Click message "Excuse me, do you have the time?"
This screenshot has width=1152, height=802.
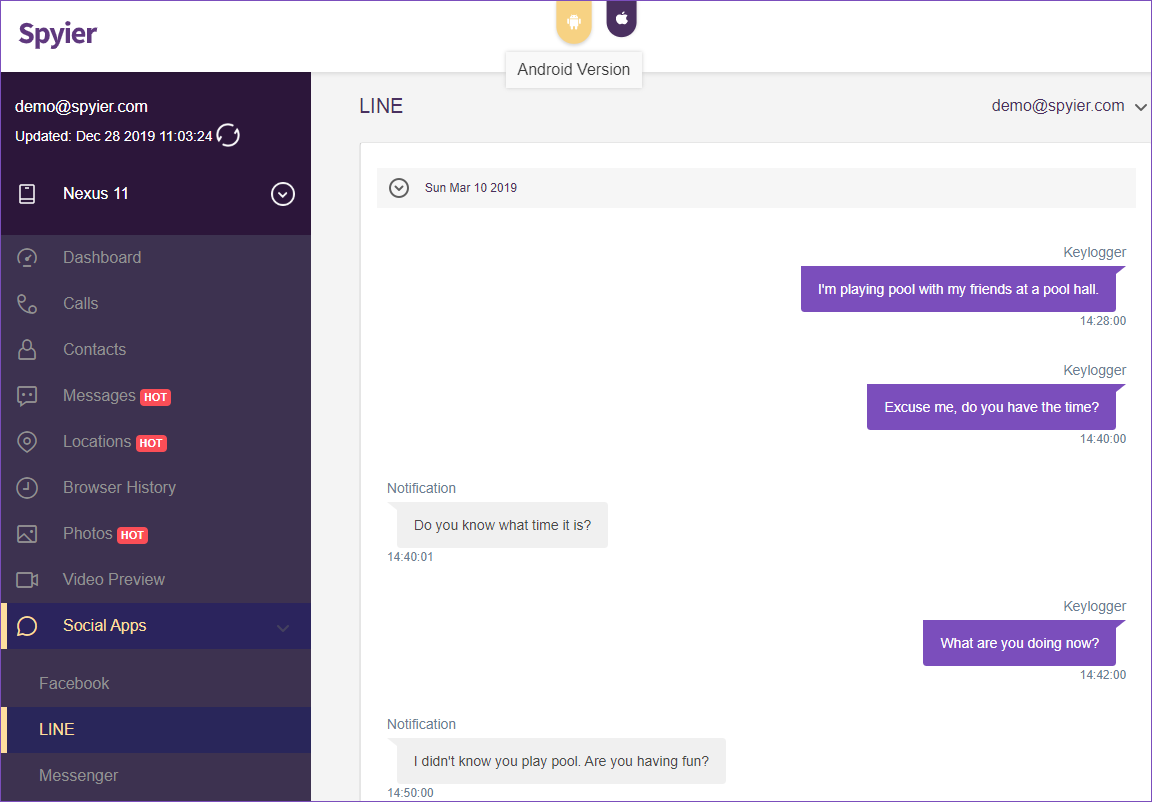991,407
